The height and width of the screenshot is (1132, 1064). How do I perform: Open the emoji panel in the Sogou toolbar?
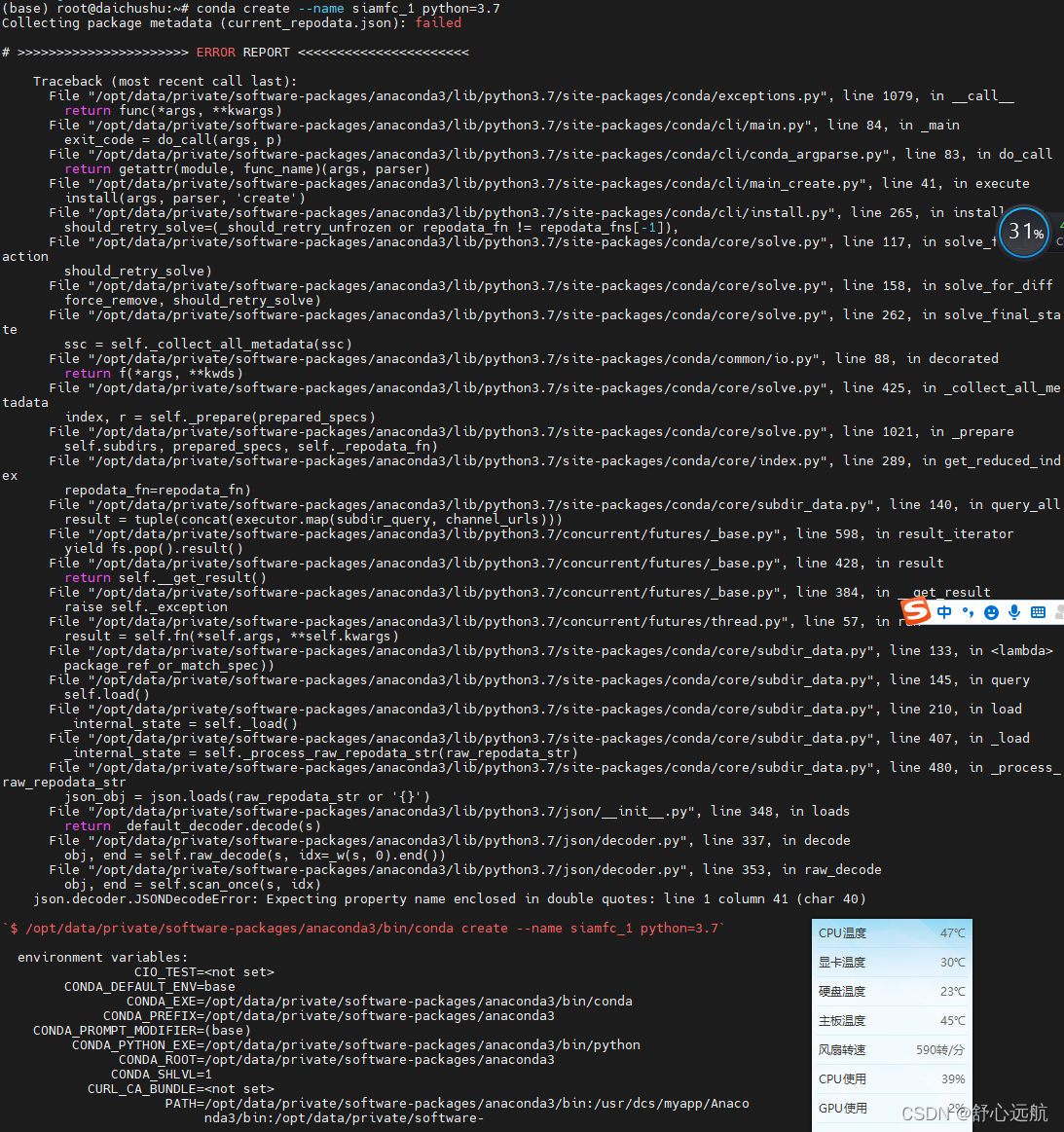coord(992,612)
